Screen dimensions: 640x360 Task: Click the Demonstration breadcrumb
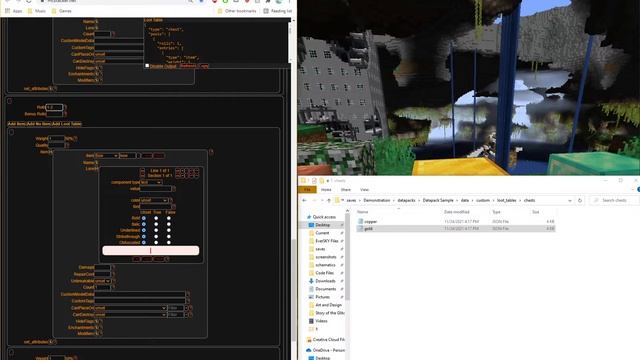click(x=377, y=200)
